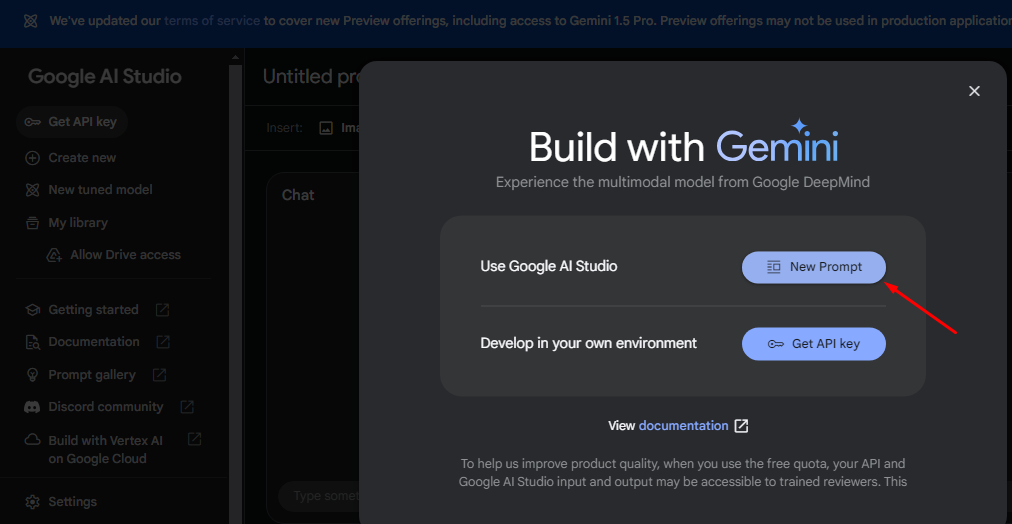Viewport: 1012px width, 524px height.
Task: Click external-link icon next to Getting started
Action: (162, 310)
